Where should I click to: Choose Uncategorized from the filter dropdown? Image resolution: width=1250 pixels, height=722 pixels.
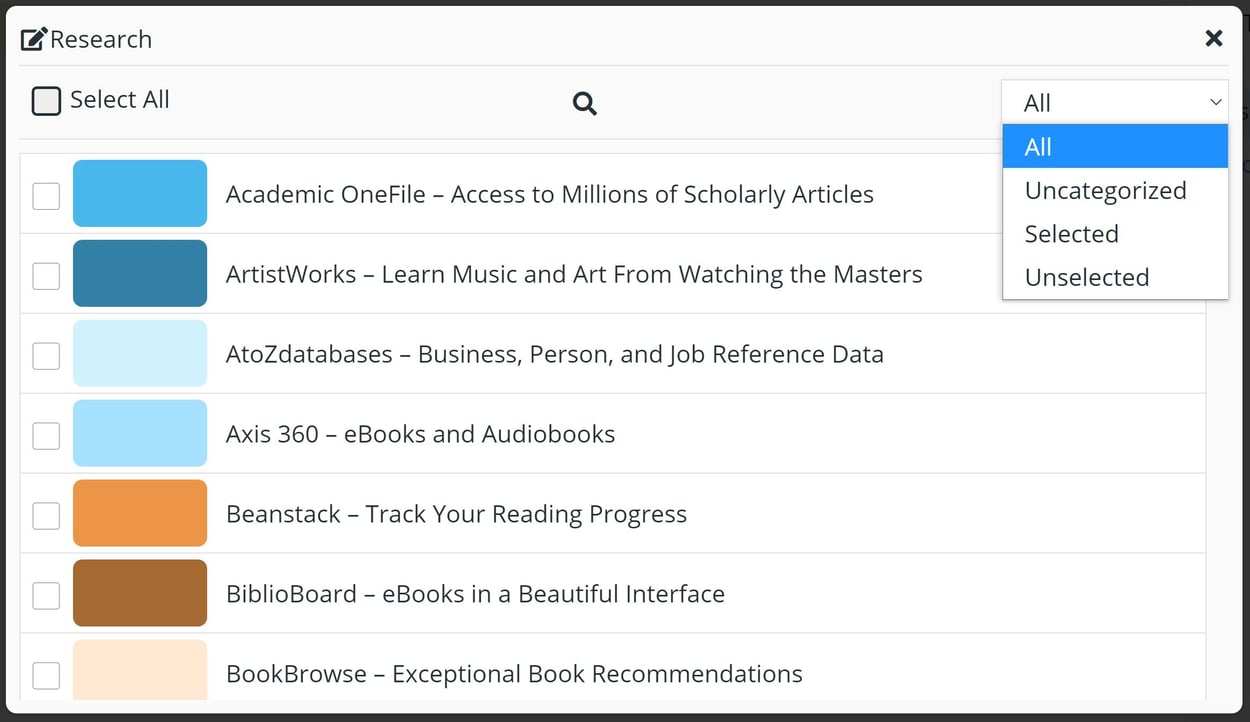tap(1105, 190)
